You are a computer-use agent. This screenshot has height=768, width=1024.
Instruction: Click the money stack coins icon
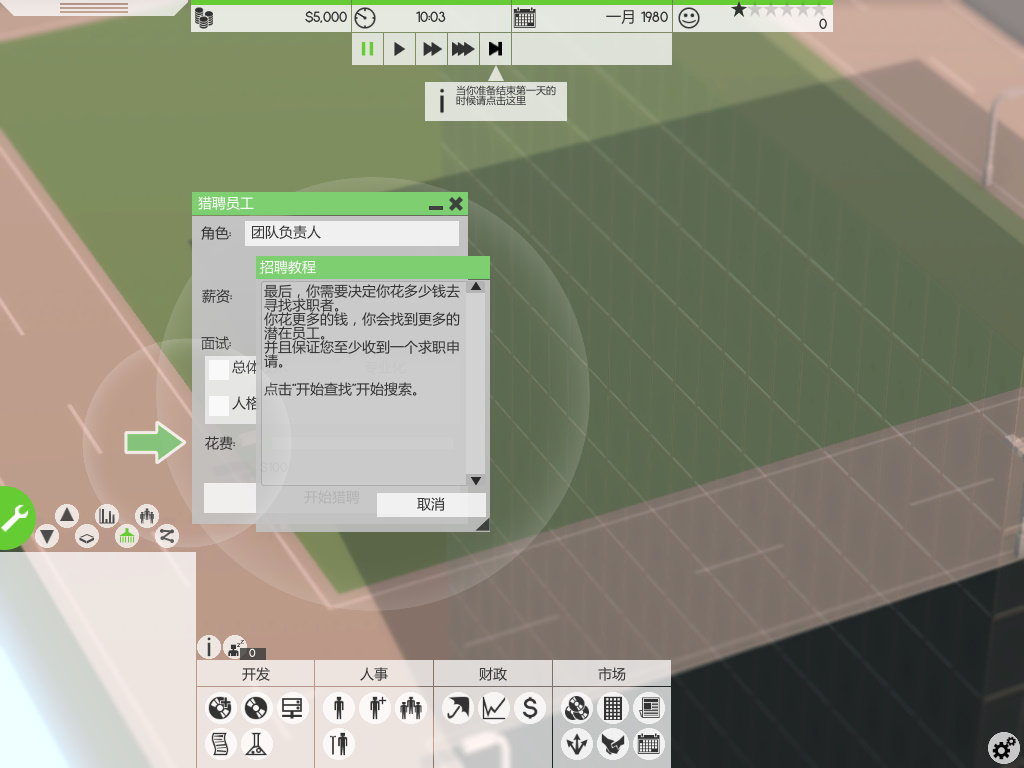tap(204, 18)
